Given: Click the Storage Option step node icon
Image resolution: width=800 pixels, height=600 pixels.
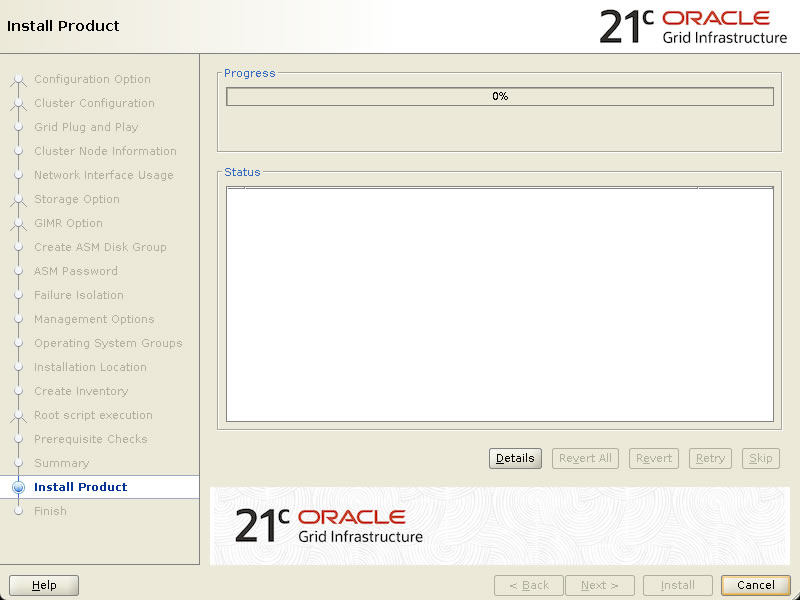Looking at the screenshot, I should click(x=18, y=199).
